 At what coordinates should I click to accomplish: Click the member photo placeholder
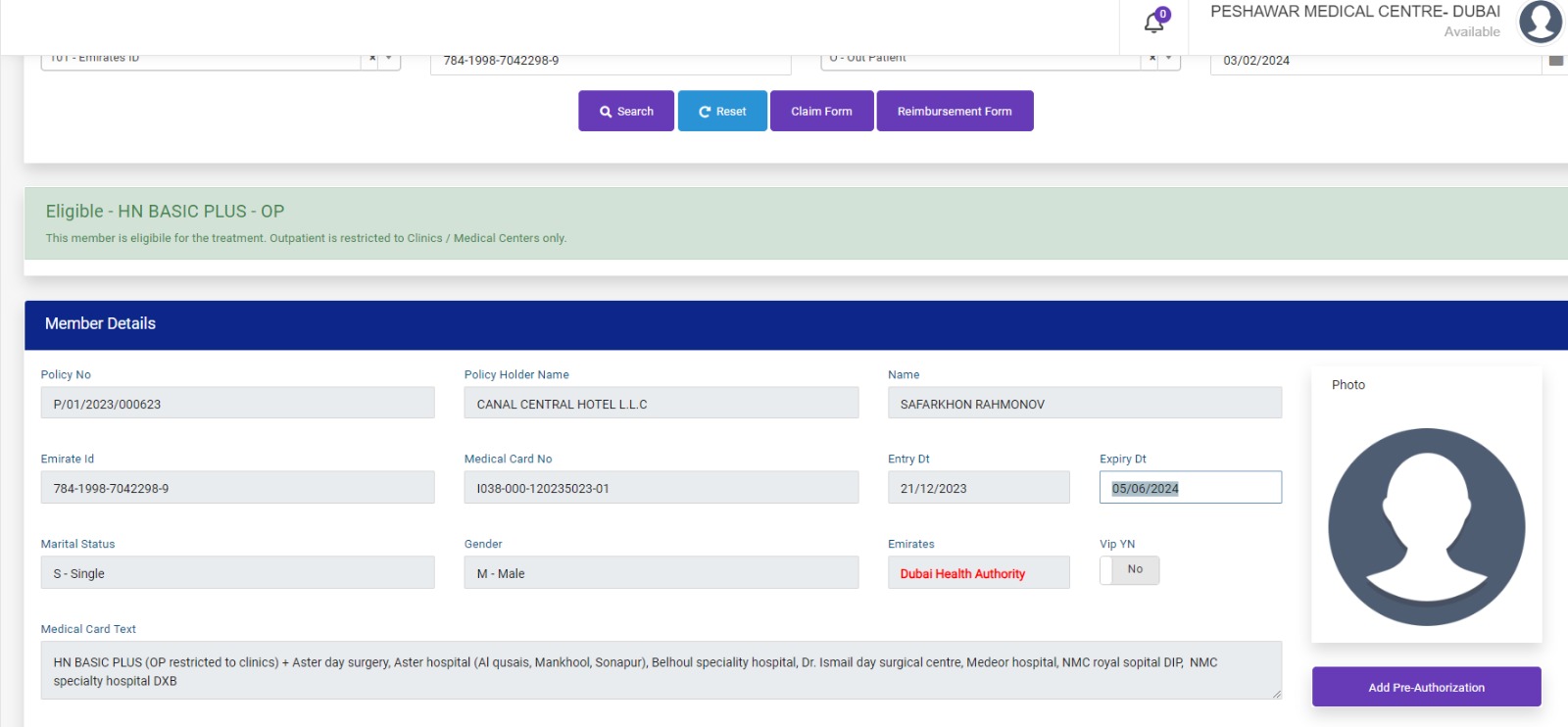[1426, 526]
